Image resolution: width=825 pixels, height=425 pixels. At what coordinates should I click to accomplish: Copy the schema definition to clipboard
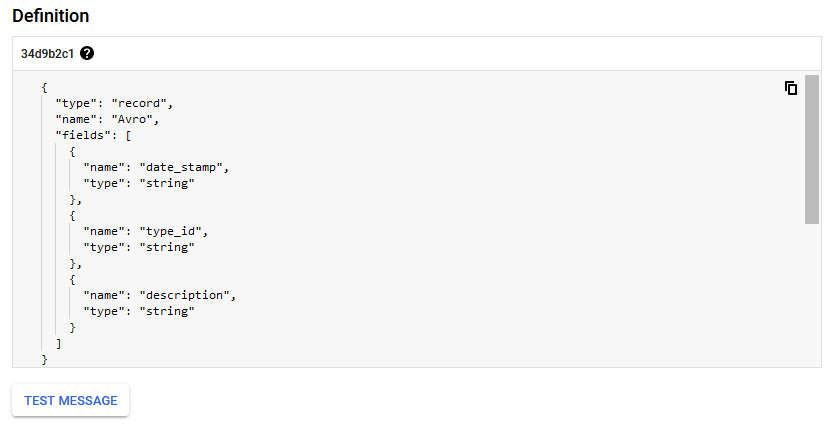(x=790, y=88)
